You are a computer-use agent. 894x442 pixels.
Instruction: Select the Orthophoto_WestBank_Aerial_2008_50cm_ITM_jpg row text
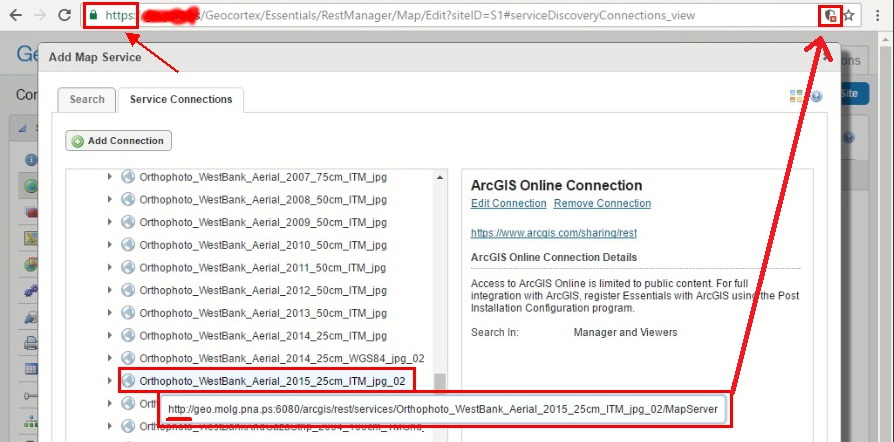click(263, 200)
